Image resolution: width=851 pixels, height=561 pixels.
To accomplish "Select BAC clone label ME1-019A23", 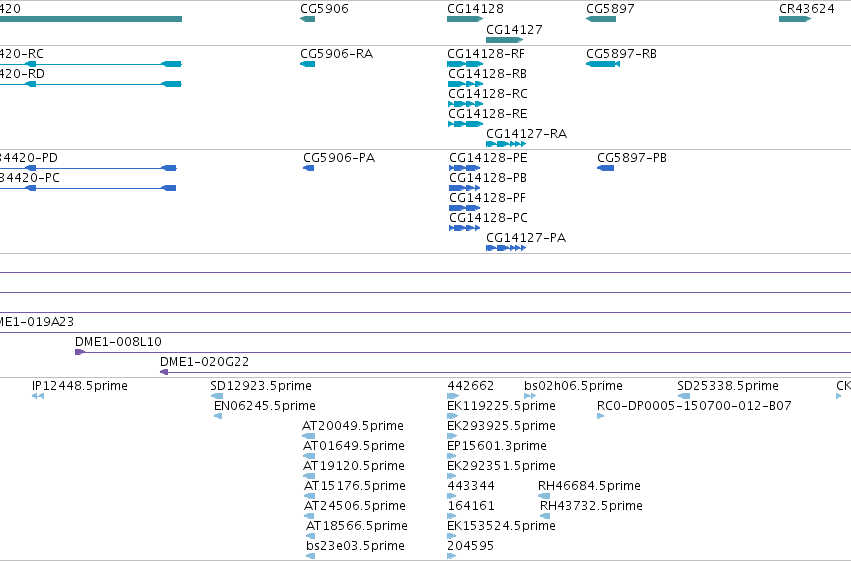I will (36, 322).
